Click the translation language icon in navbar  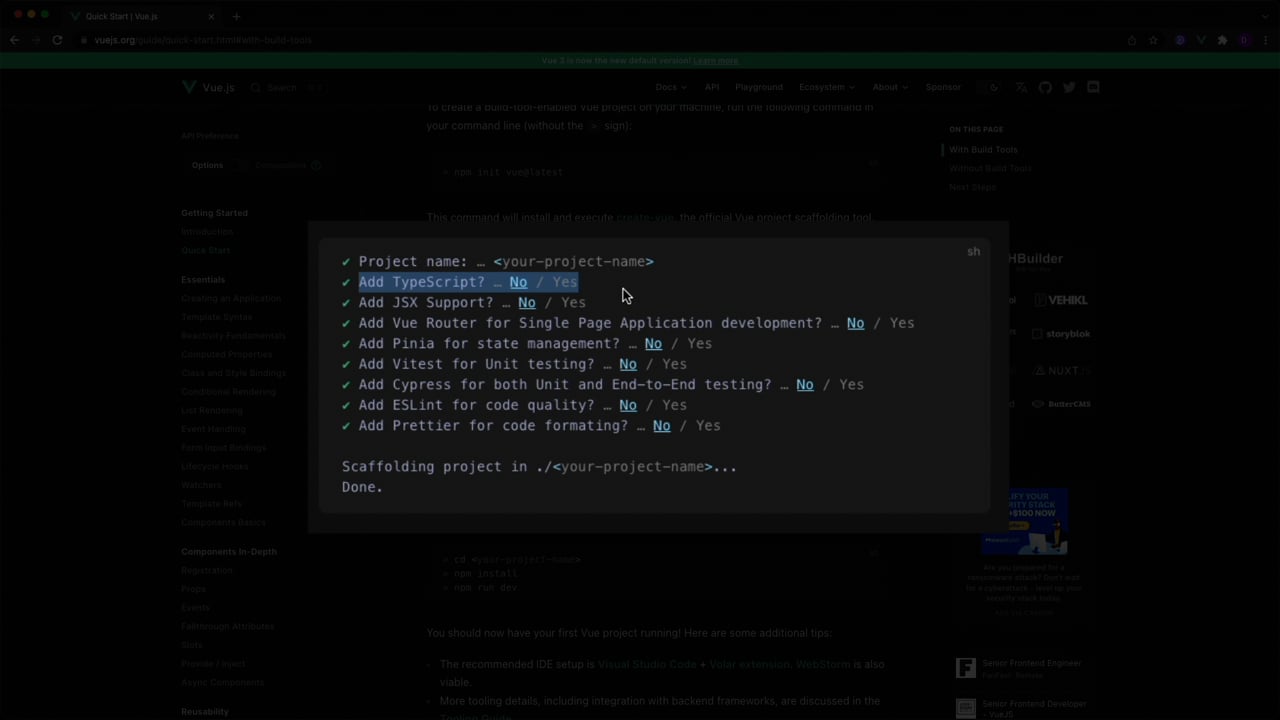[x=1021, y=87]
